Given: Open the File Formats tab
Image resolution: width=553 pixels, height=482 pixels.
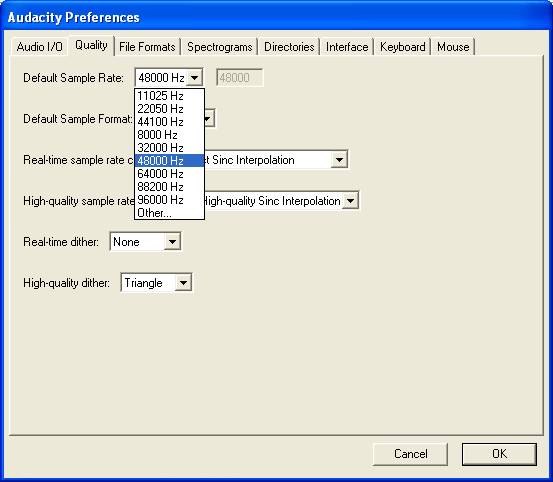Looking at the screenshot, I should [147, 47].
